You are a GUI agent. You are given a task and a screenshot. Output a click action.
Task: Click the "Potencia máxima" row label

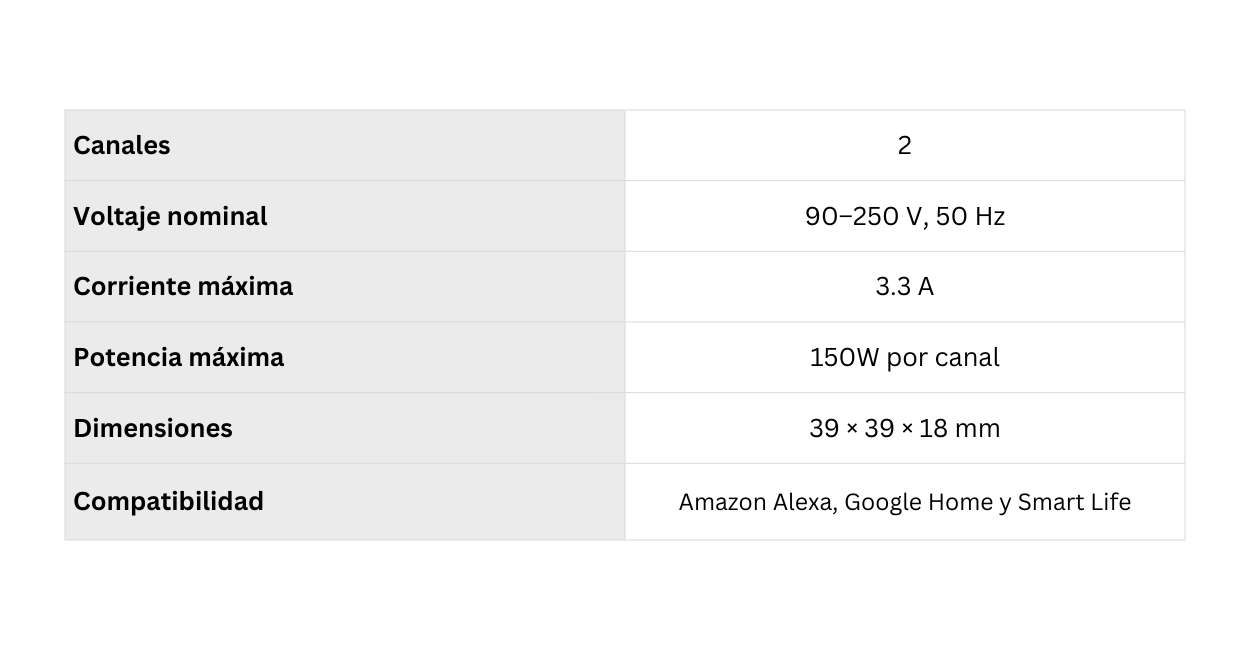[x=178, y=358]
